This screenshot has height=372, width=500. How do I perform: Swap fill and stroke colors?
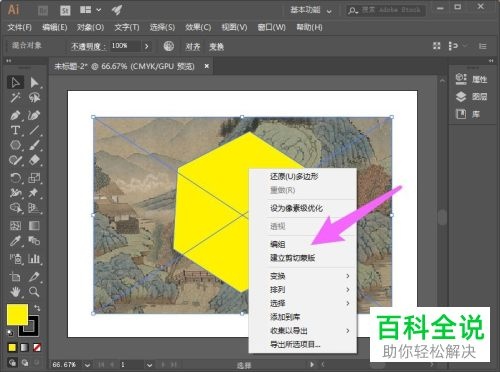click(x=37, y=308)
